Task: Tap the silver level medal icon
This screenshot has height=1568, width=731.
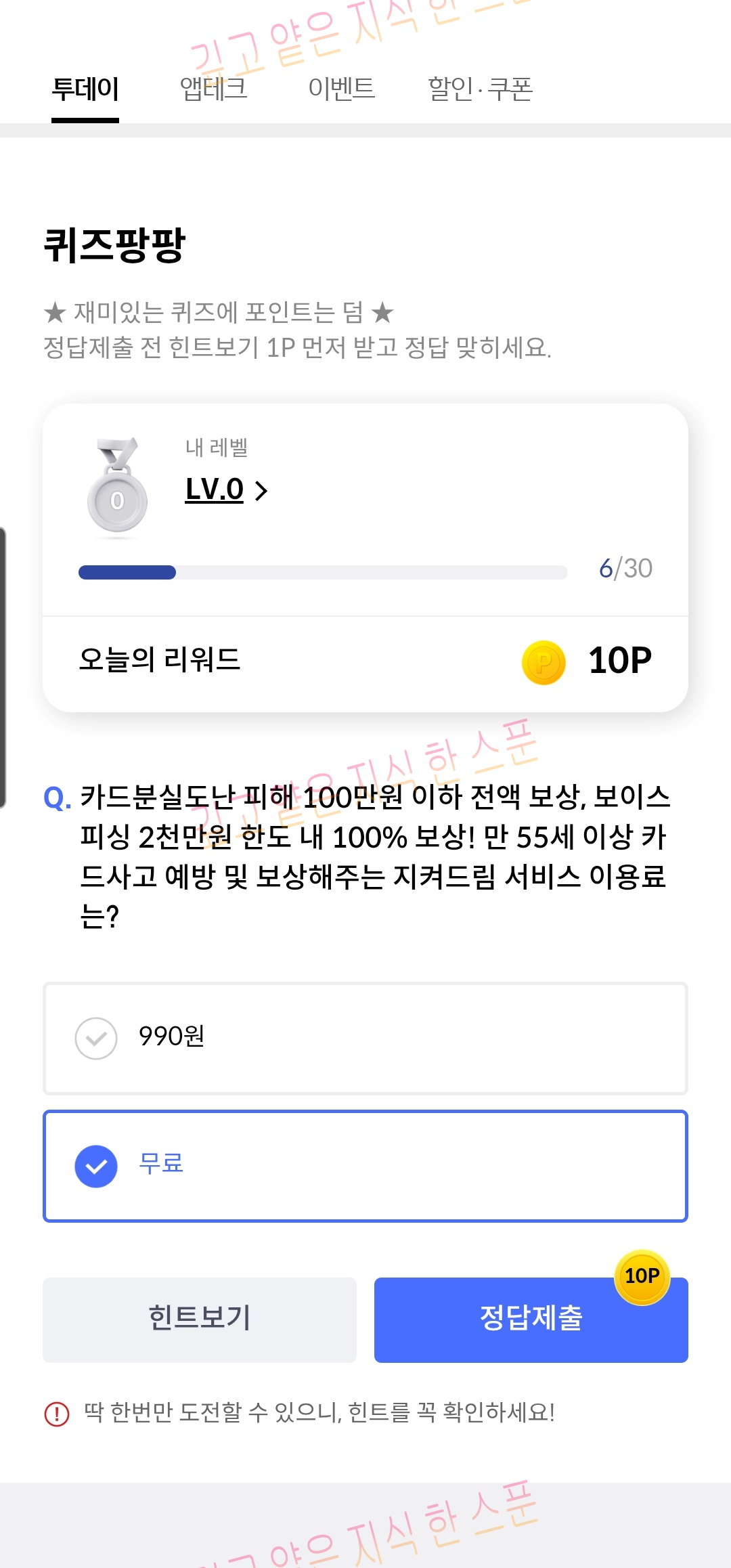Action: [118, 486]
